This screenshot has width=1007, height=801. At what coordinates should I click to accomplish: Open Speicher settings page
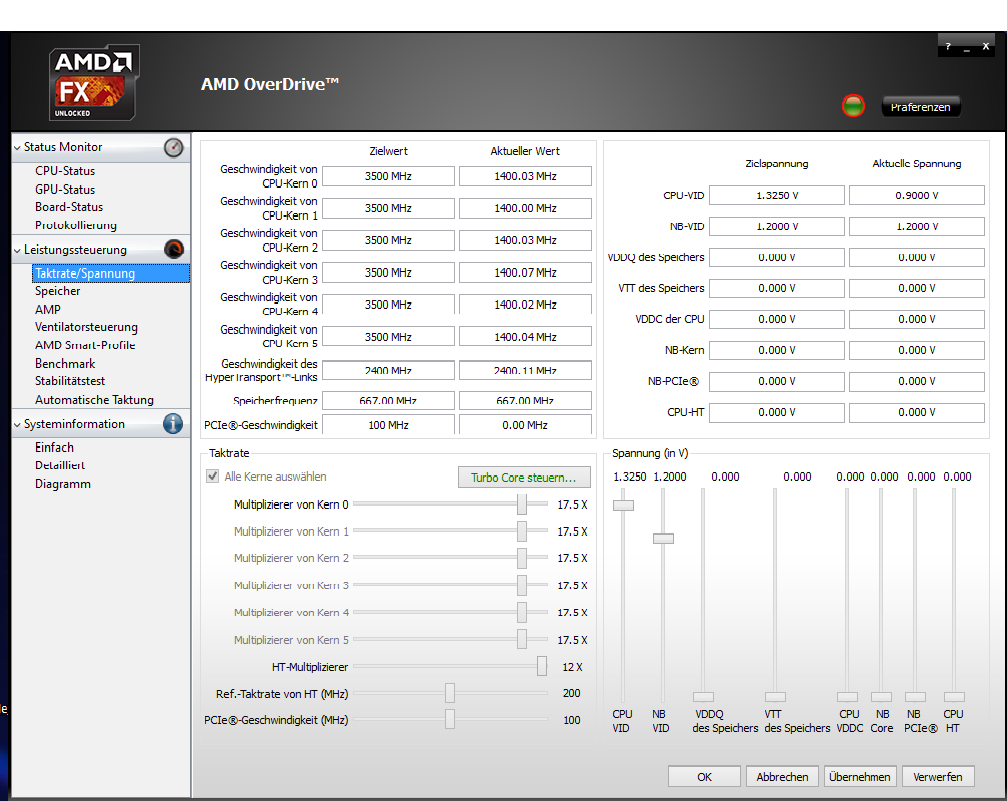click(57, 291)
